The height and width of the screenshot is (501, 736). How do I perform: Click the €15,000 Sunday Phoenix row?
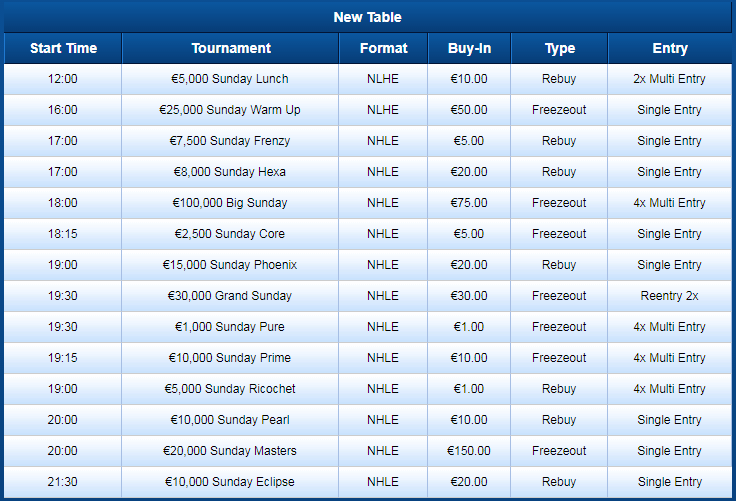click(x=368, y=265)
